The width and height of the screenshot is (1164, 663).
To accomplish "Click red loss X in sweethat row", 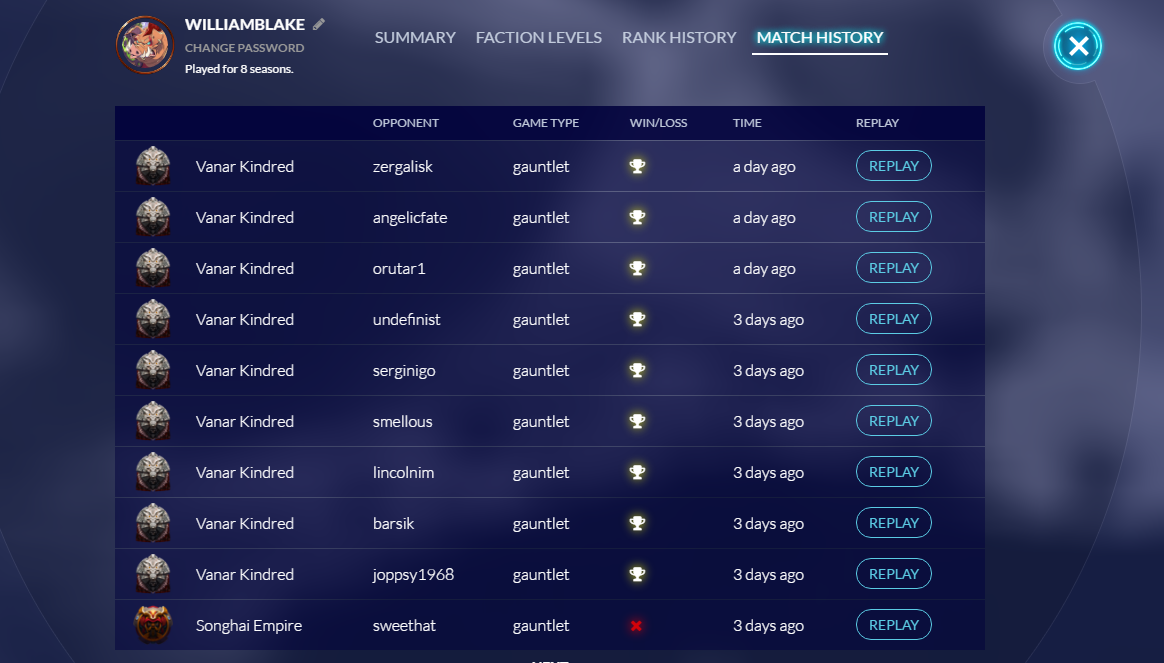I will coord(636,626).
